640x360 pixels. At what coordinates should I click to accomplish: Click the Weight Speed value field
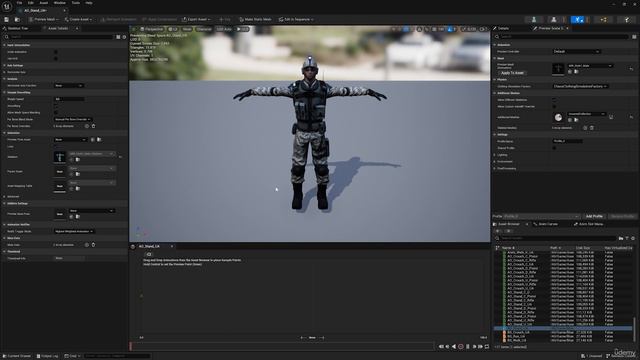coord(69,99)
